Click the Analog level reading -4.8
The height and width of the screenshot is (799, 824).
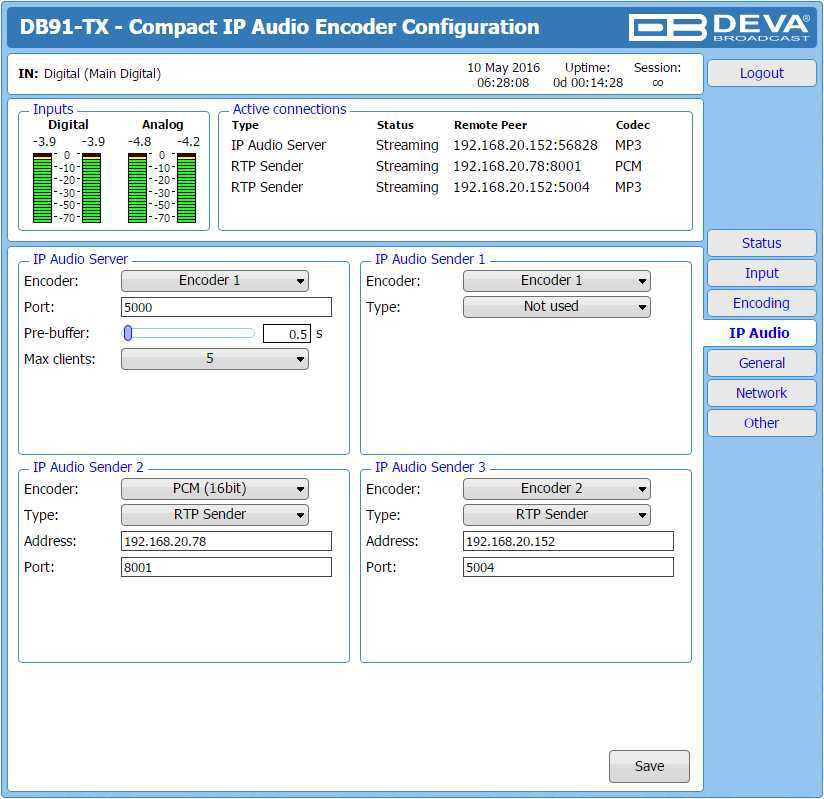coord(139,141)
